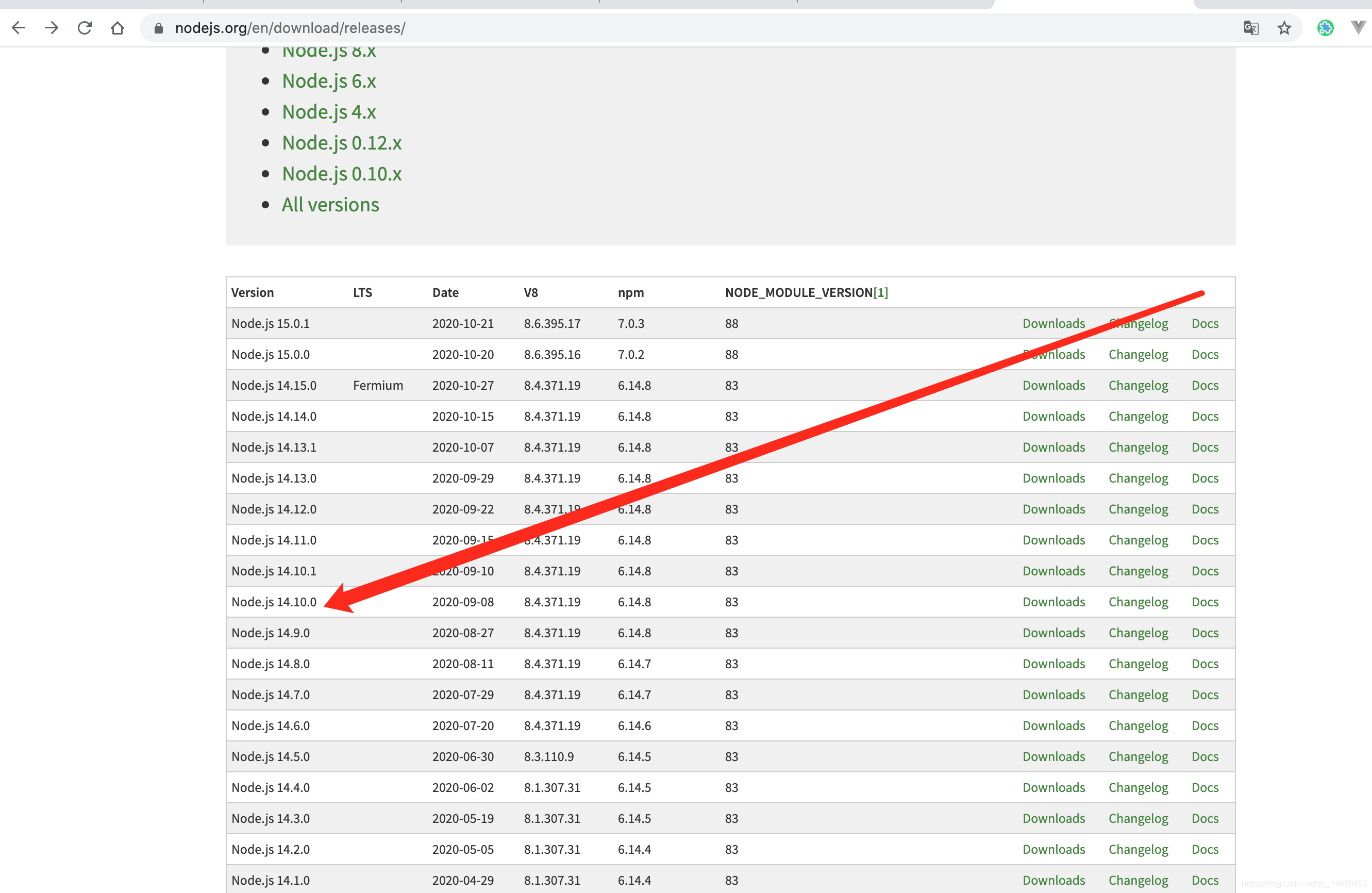Open the Node.js 0.12.x releases link
The width and height of the screenshot is (1372, 893).
[x=341, y=143]
